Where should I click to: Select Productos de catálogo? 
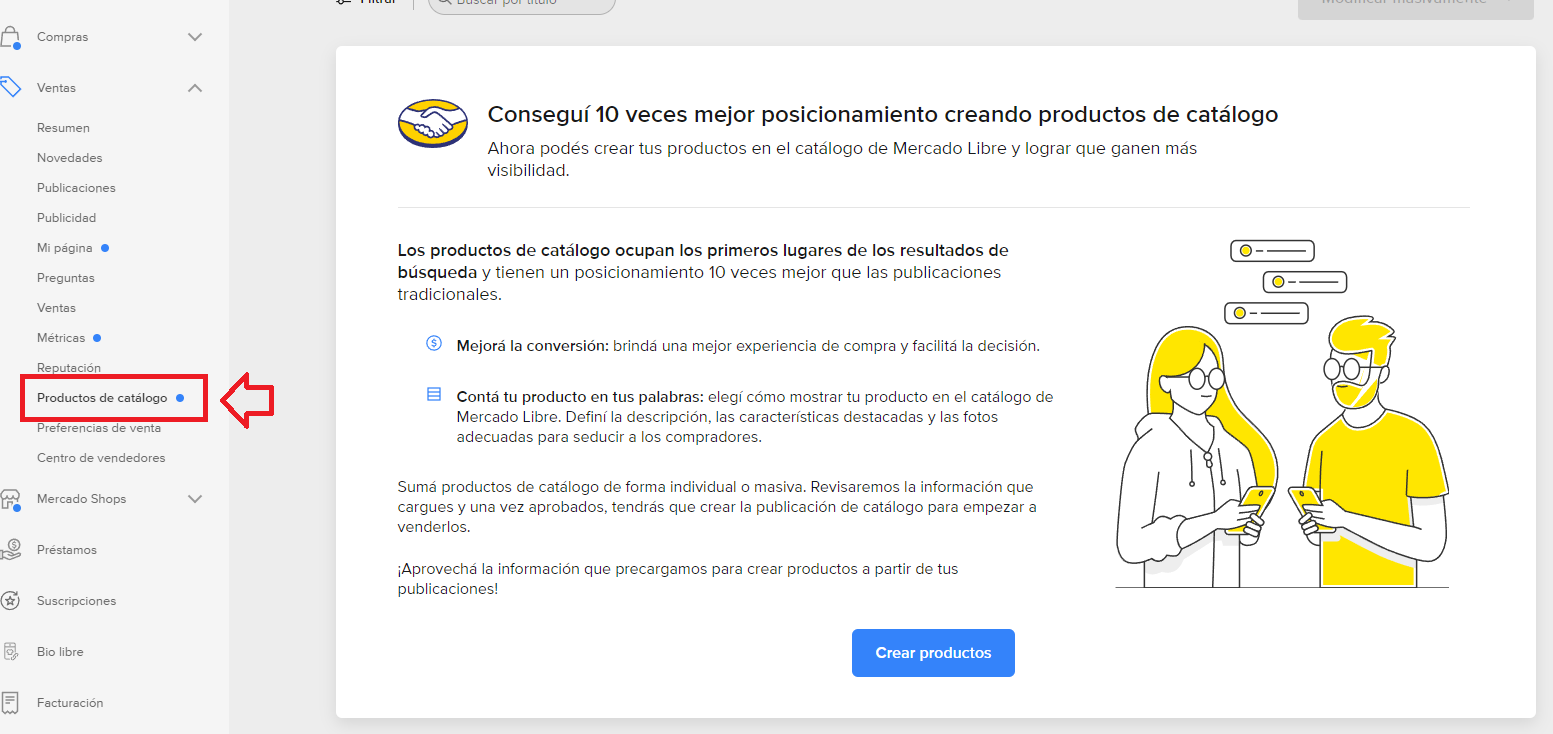(x=102, y=398)
